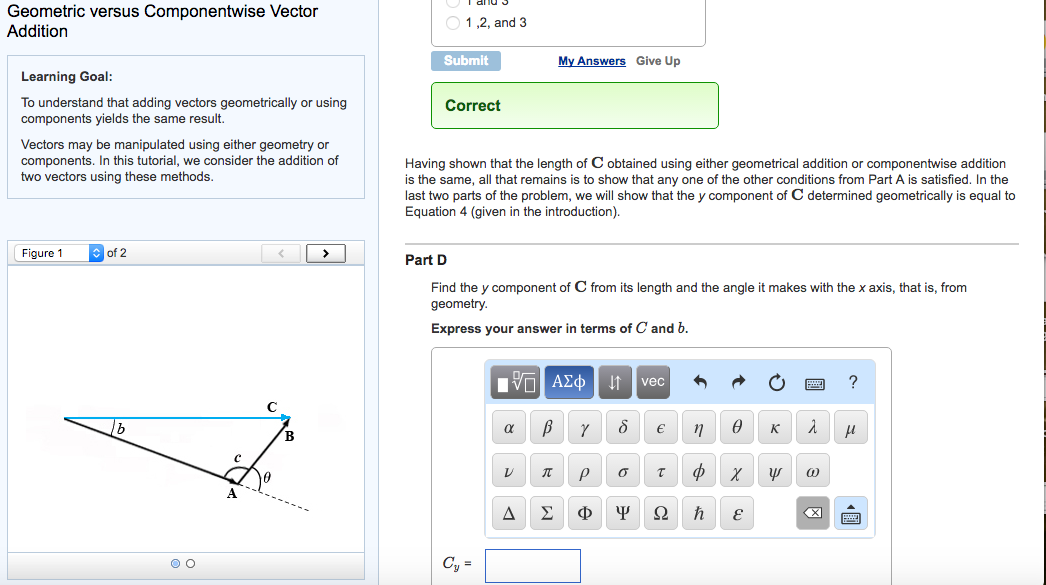Open the My Answers link
Image resolution: width=1046 pixels, height=585 pixels.
[x=591, y=60]
